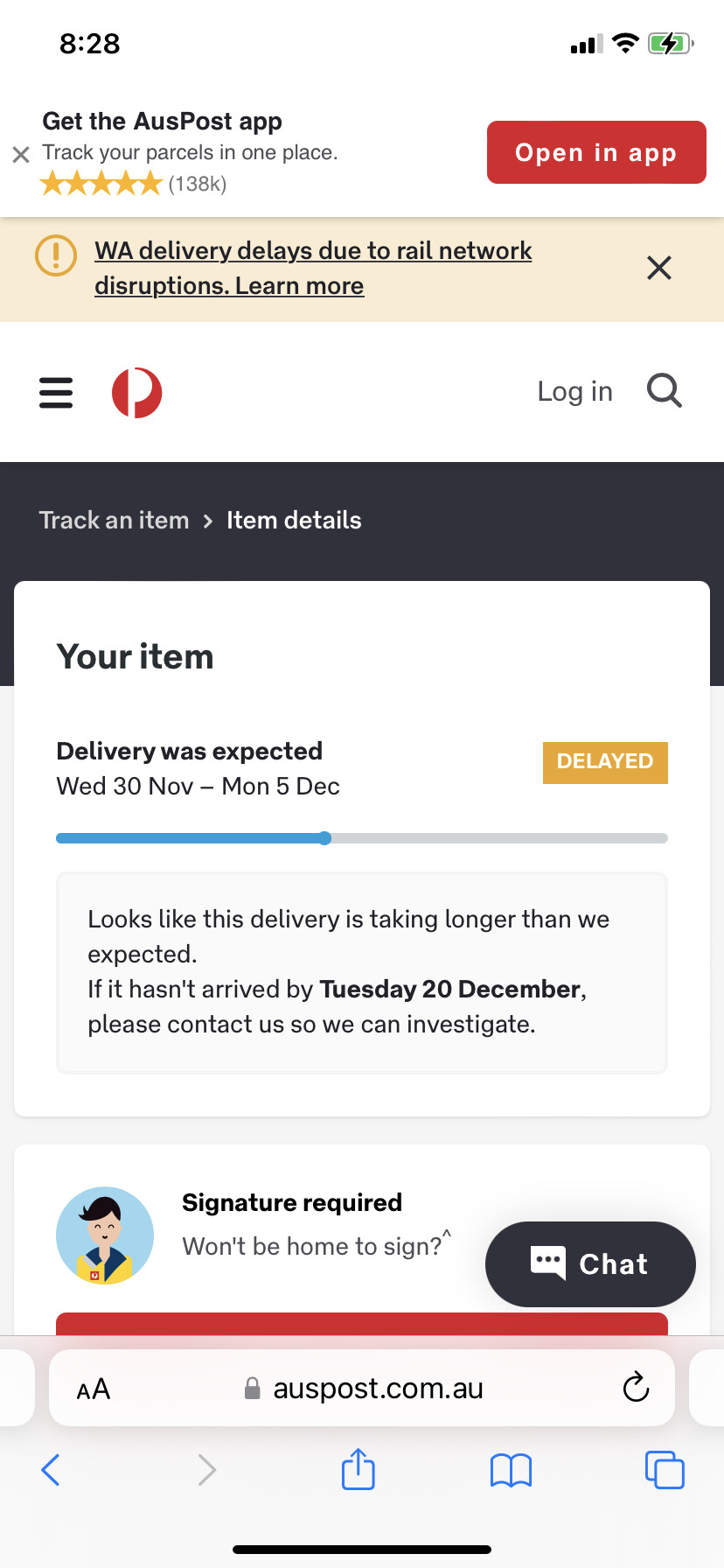Go to Track an item breadcrumb
The height and width of the screenshot is (1568, 724).
(115, 520)
